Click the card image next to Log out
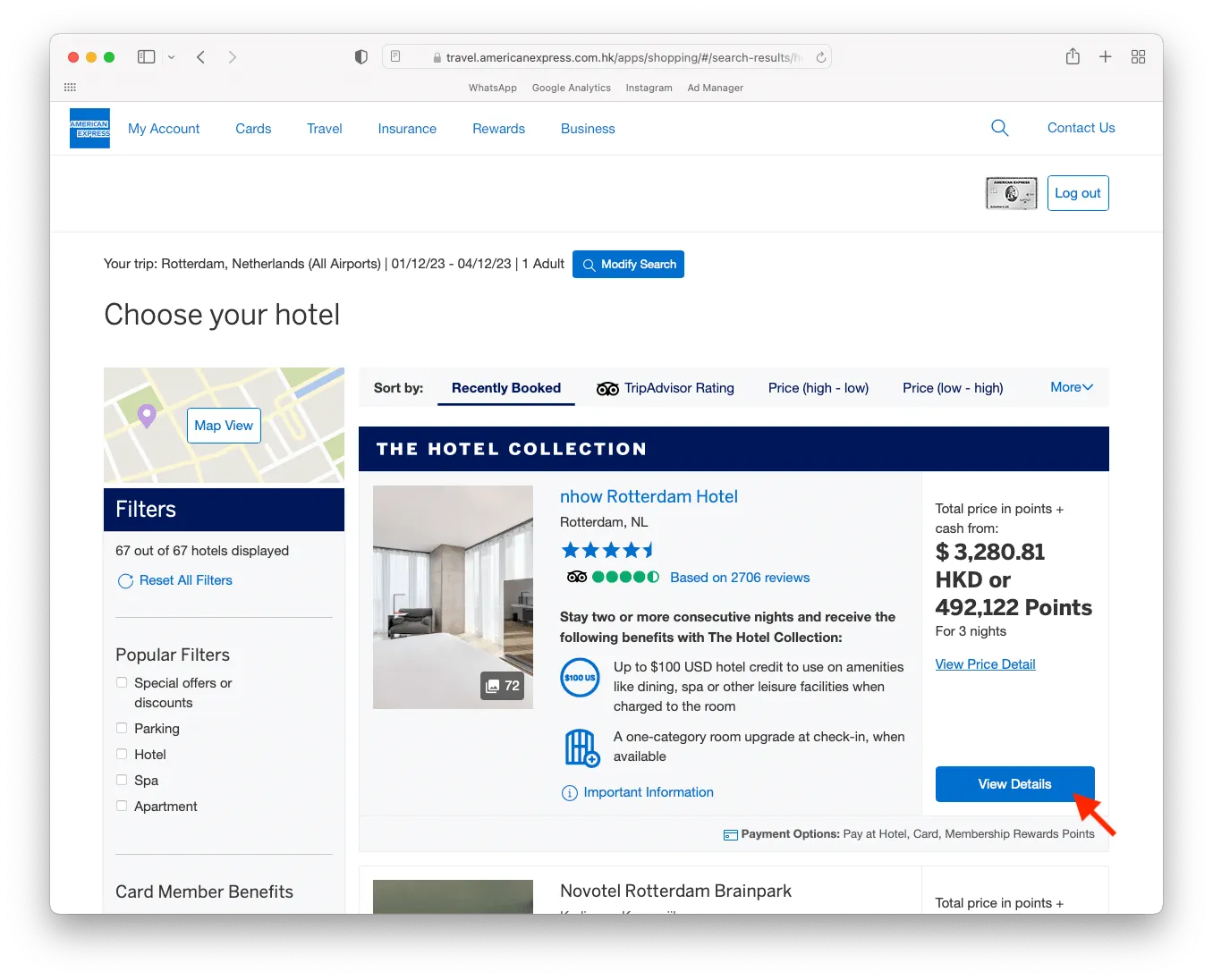This screenshot has height=980, width=1213. tap(1011, 193)
